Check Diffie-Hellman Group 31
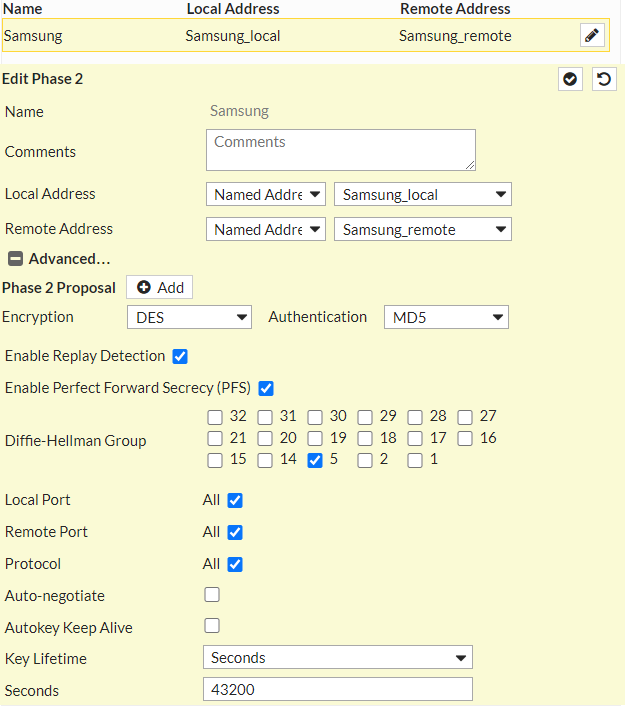625x707 pixels. tap(265, 417)
